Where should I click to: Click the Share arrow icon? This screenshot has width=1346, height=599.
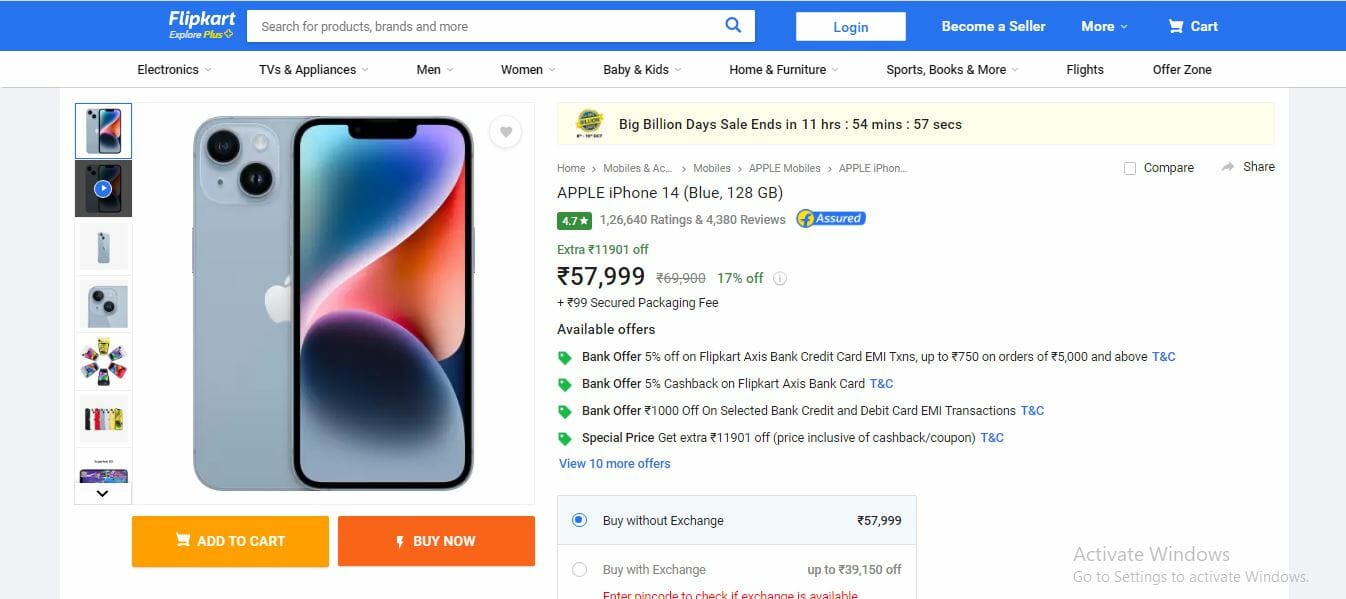click(1228, 167)
